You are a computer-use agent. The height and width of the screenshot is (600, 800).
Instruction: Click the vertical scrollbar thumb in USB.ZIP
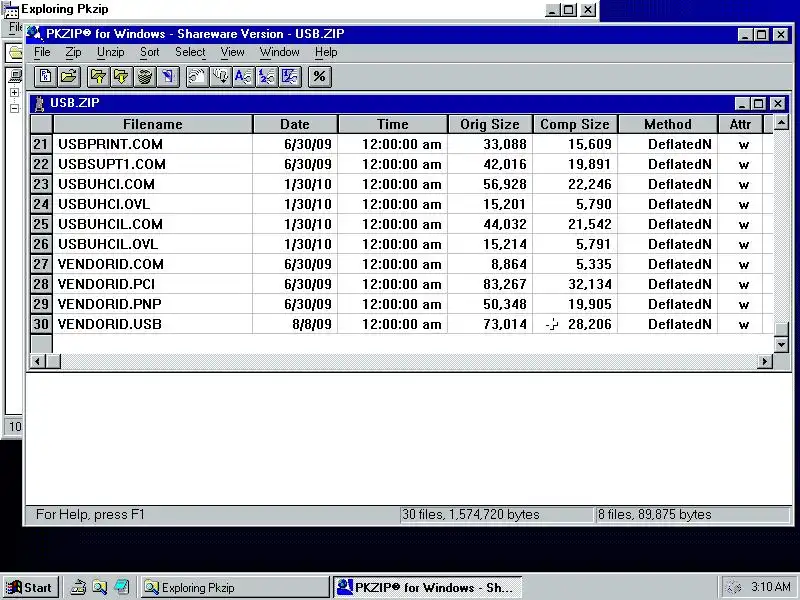pyautogui.click(x=781, y=329)
